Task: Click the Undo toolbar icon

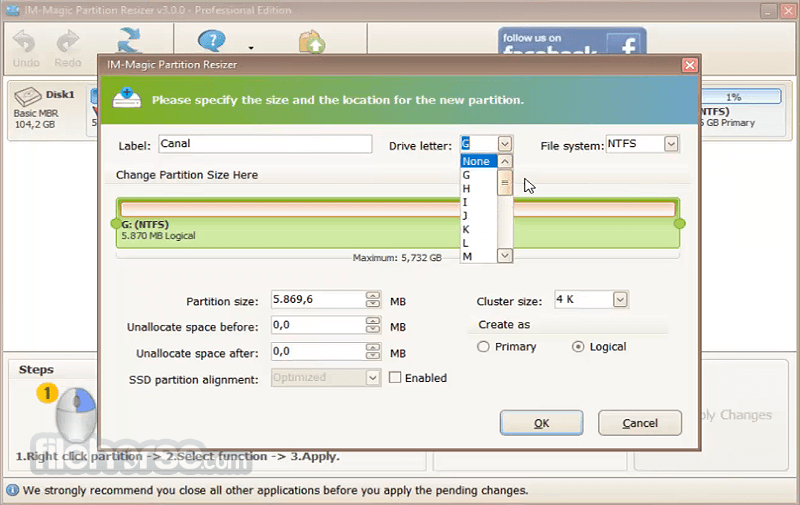Action: coord(24,43)
